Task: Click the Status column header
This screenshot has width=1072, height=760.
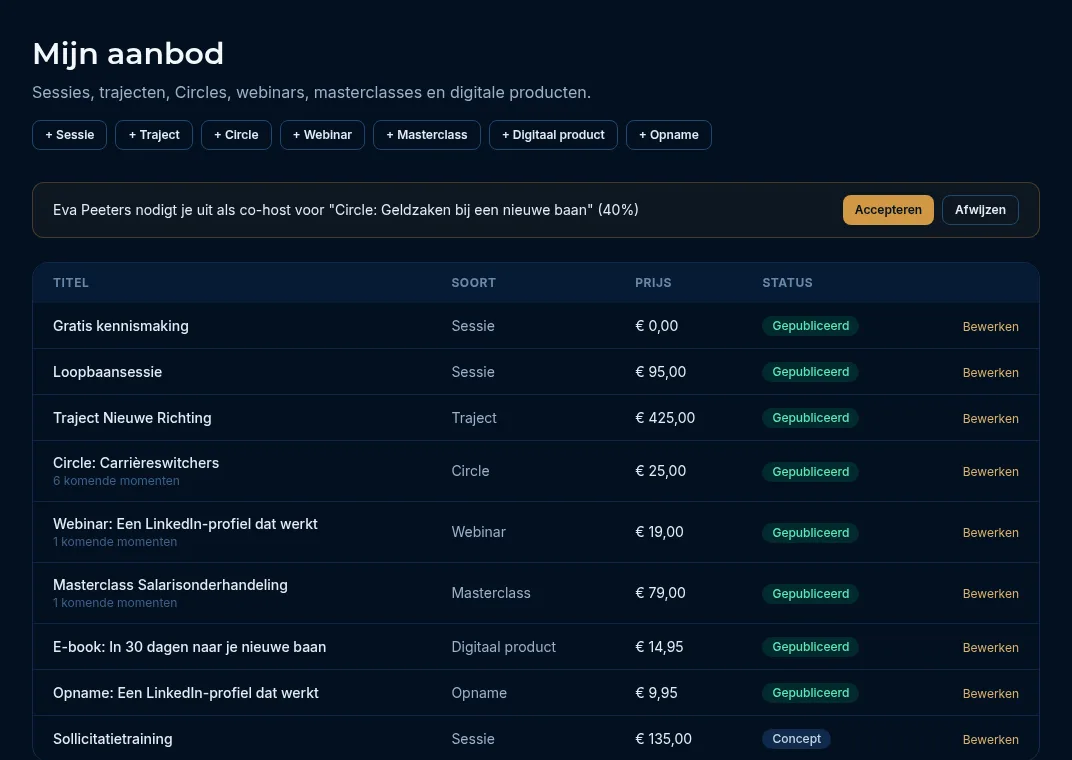Action: click(x=788, y=282)
